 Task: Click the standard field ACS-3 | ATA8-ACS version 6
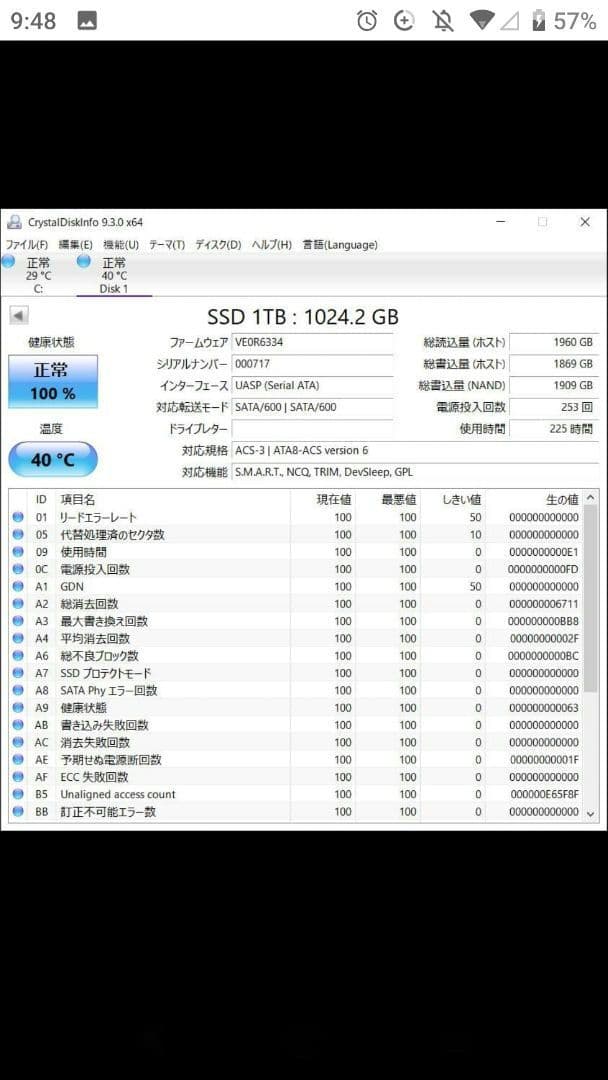point(415,450)
